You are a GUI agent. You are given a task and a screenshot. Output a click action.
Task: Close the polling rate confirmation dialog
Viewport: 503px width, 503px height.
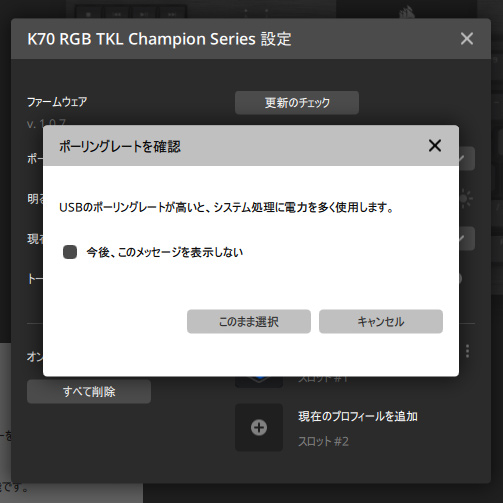(435, 146)
